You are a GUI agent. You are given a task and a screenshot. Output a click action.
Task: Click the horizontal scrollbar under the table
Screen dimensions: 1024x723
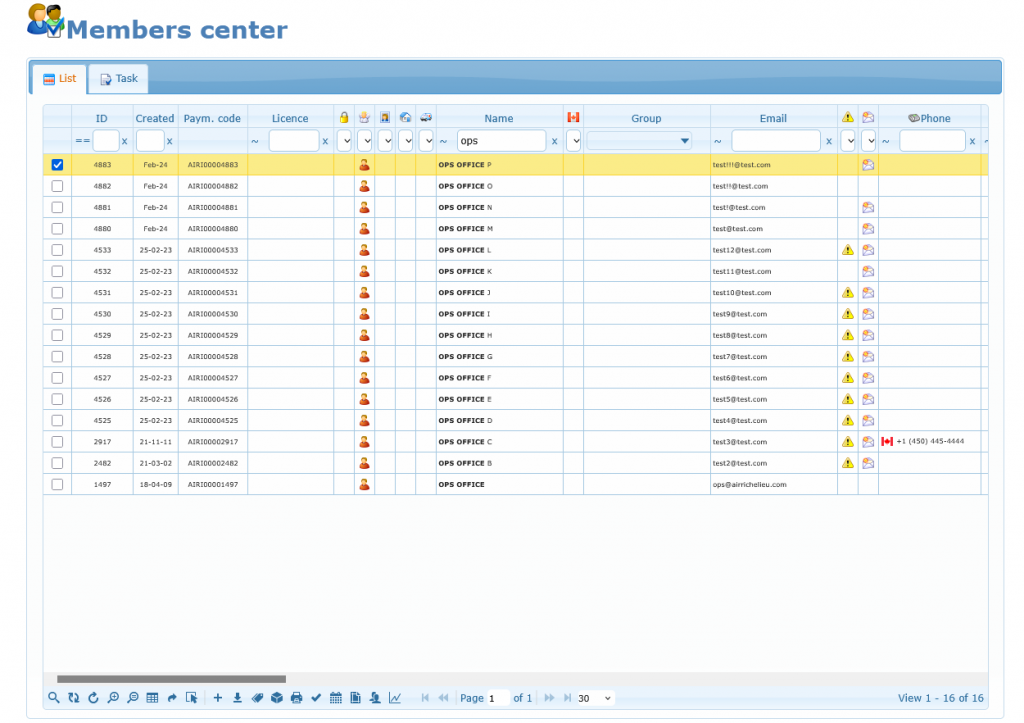[x=171, y=679]
